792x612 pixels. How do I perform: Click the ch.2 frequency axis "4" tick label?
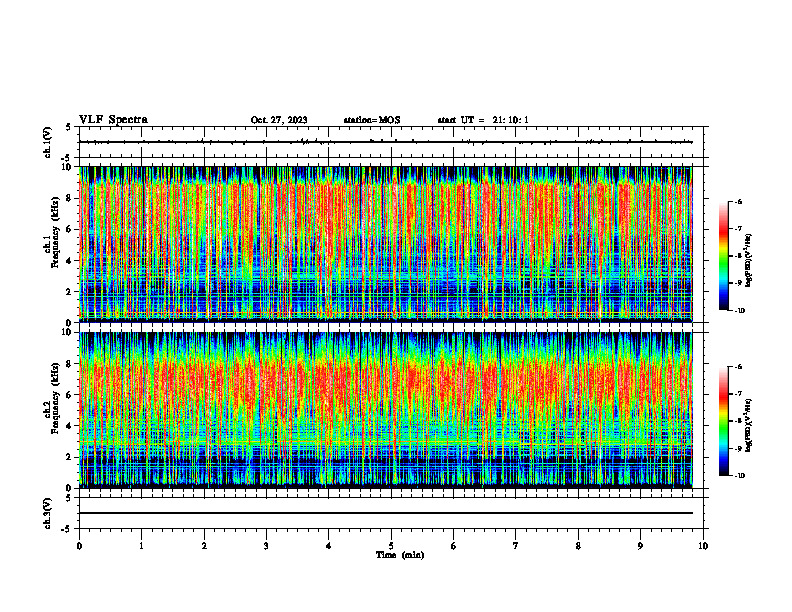click(69, 426)
